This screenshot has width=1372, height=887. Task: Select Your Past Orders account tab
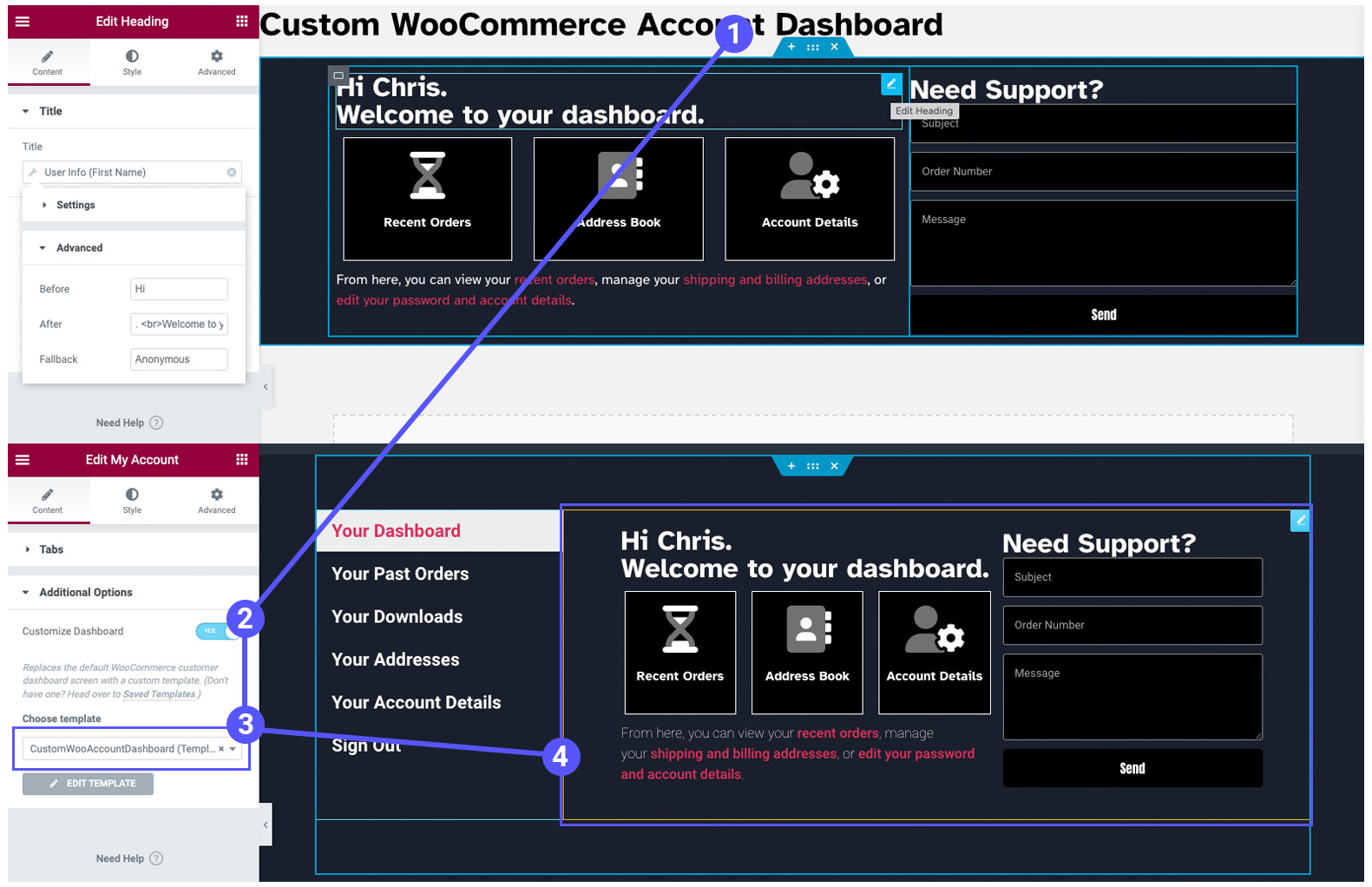[x=400, y=575]
